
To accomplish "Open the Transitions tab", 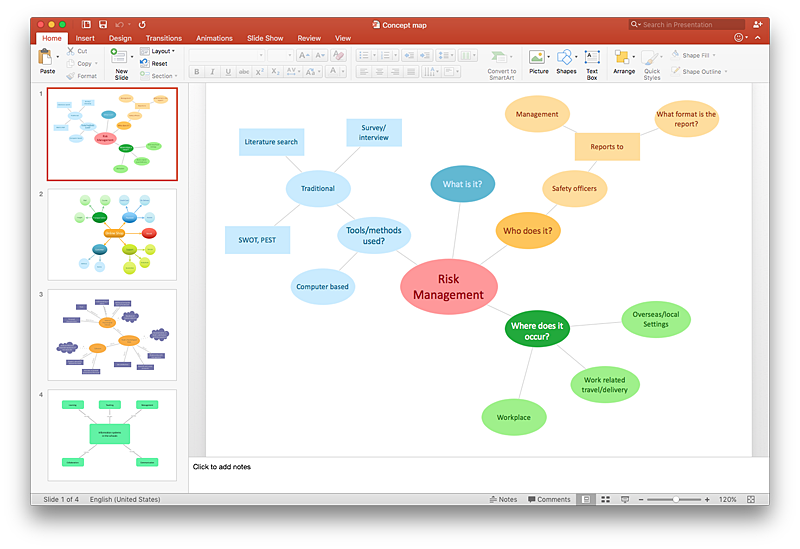I will [164, 38].
